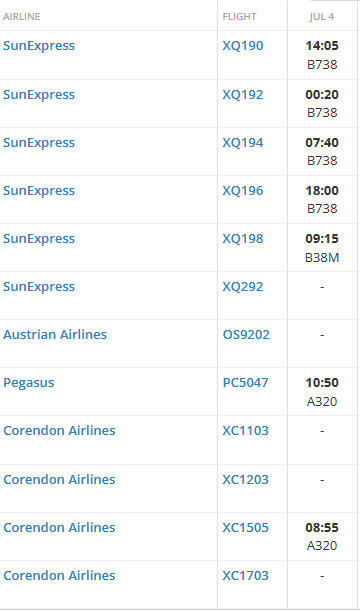Viewport: 360px width, 611px height.
Task: Select flight number XQ194
Action: click(x=243, y=143)
